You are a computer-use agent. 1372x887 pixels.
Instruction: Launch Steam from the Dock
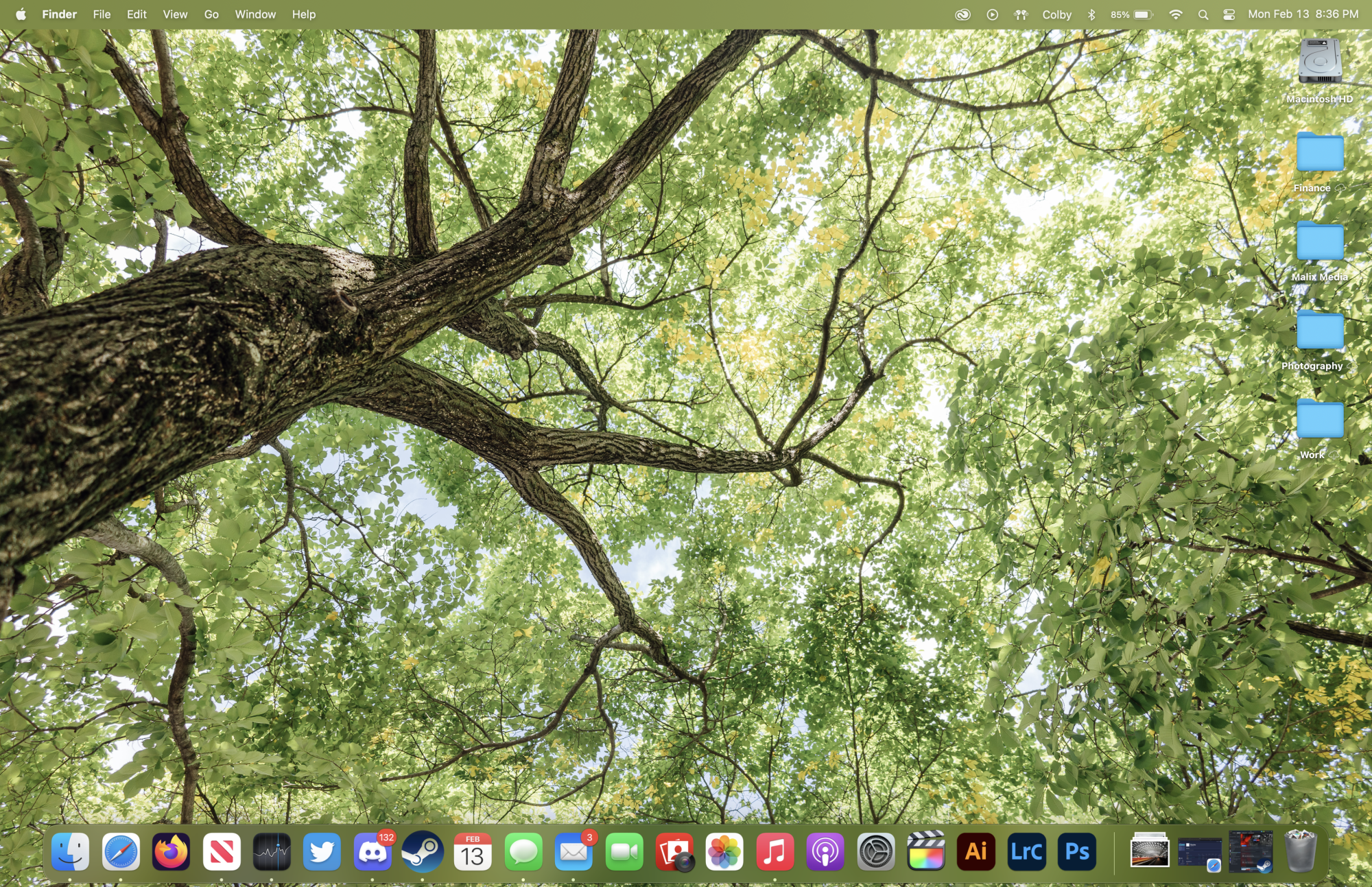click(x=423, y=853)
